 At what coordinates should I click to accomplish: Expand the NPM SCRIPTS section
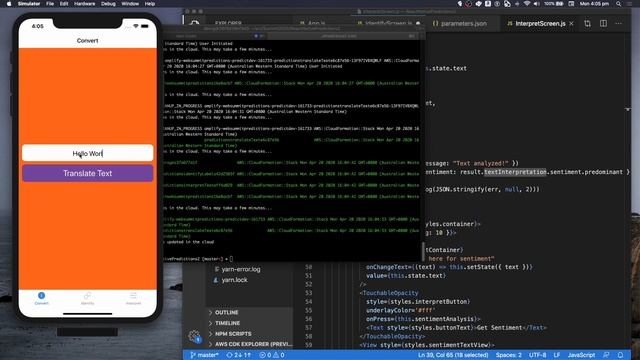click(233, 333)
